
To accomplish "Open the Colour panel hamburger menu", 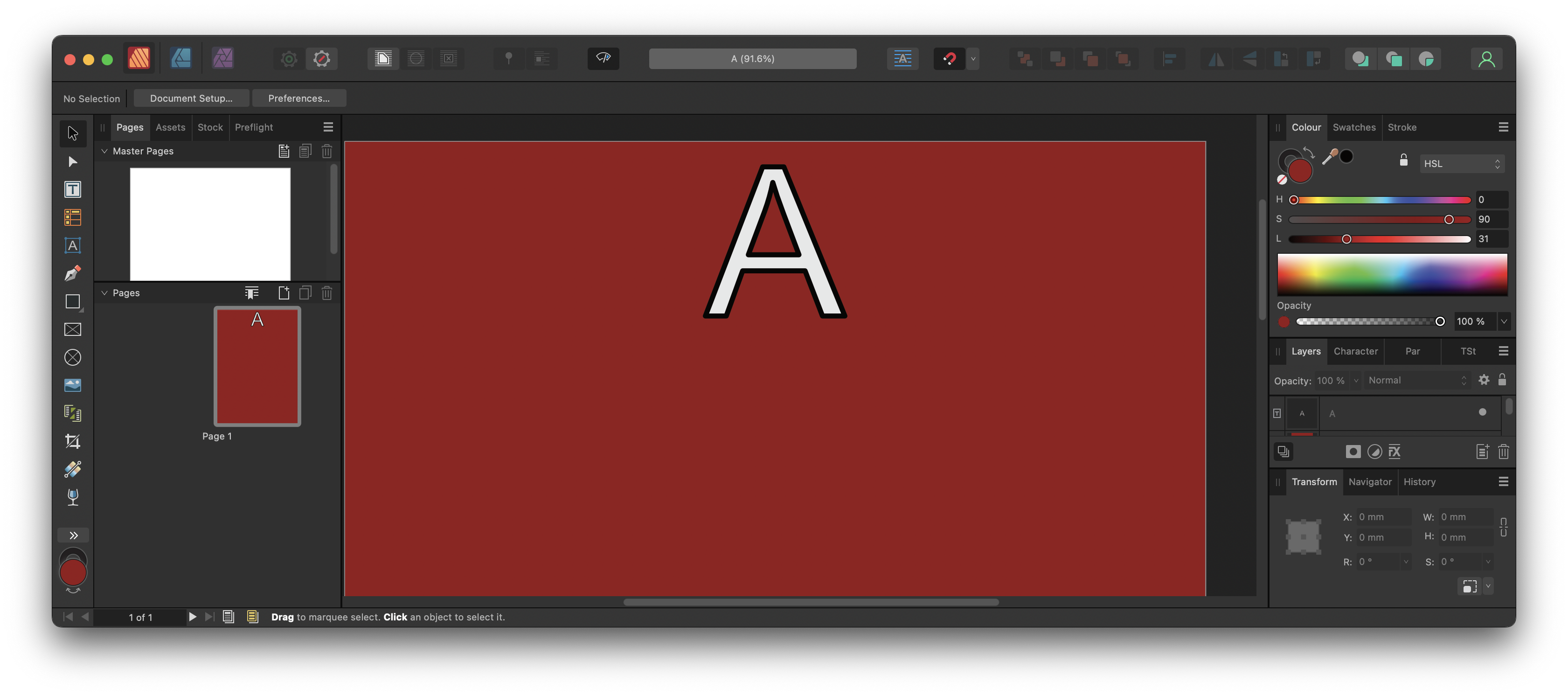I will pos(1504,127).
